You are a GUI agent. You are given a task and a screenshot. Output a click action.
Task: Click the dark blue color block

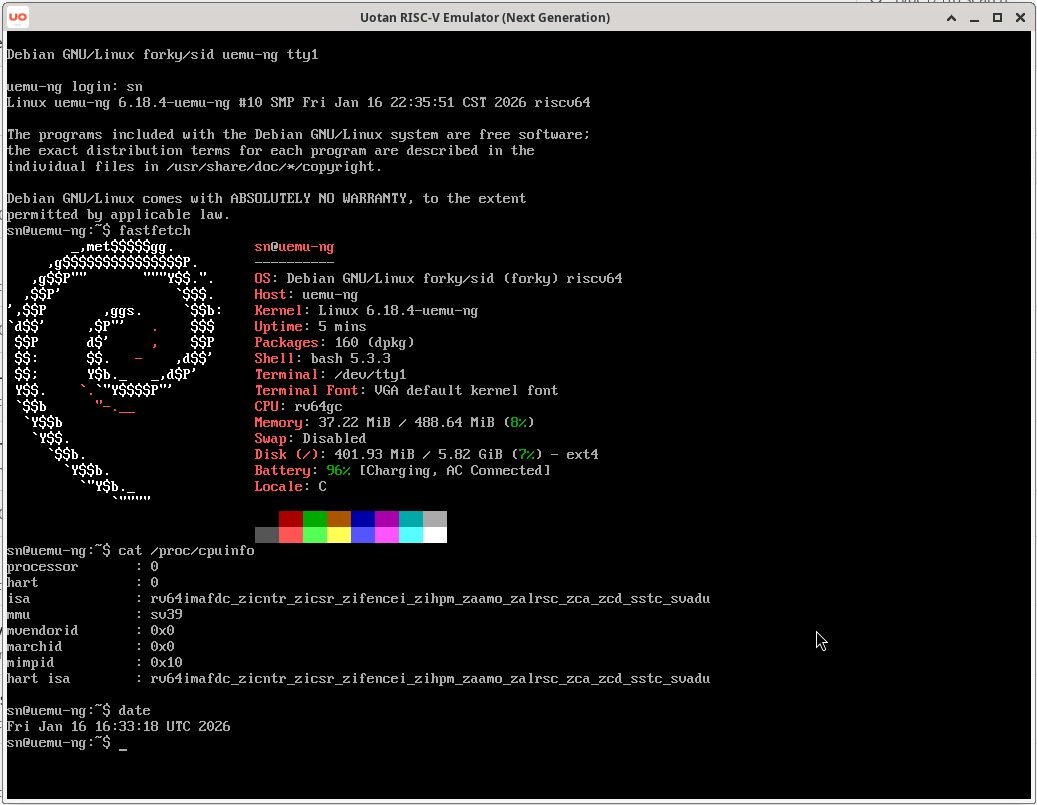click(x=363, y=519)
